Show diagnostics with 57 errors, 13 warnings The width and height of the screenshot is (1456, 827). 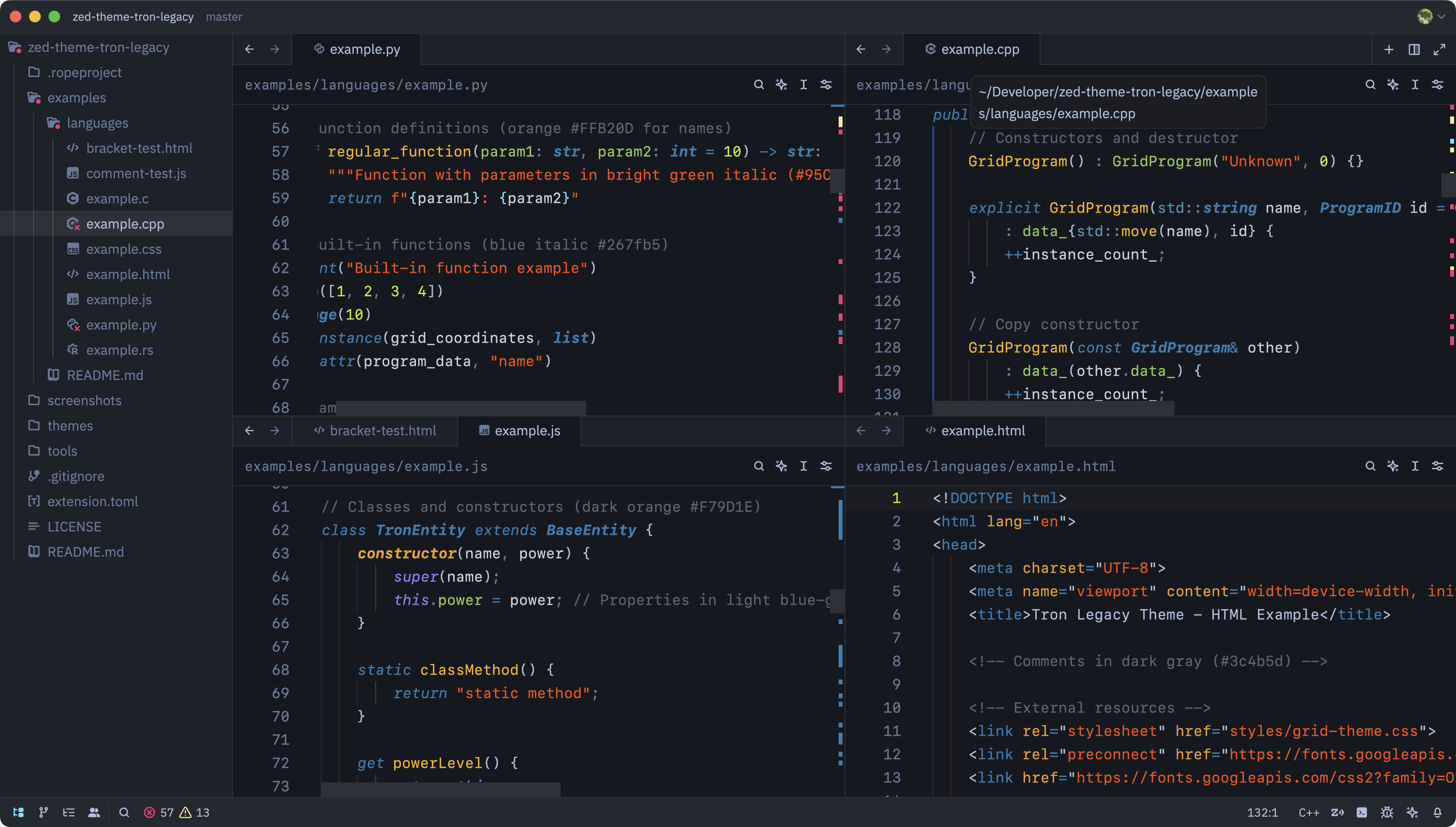[176, 812]
